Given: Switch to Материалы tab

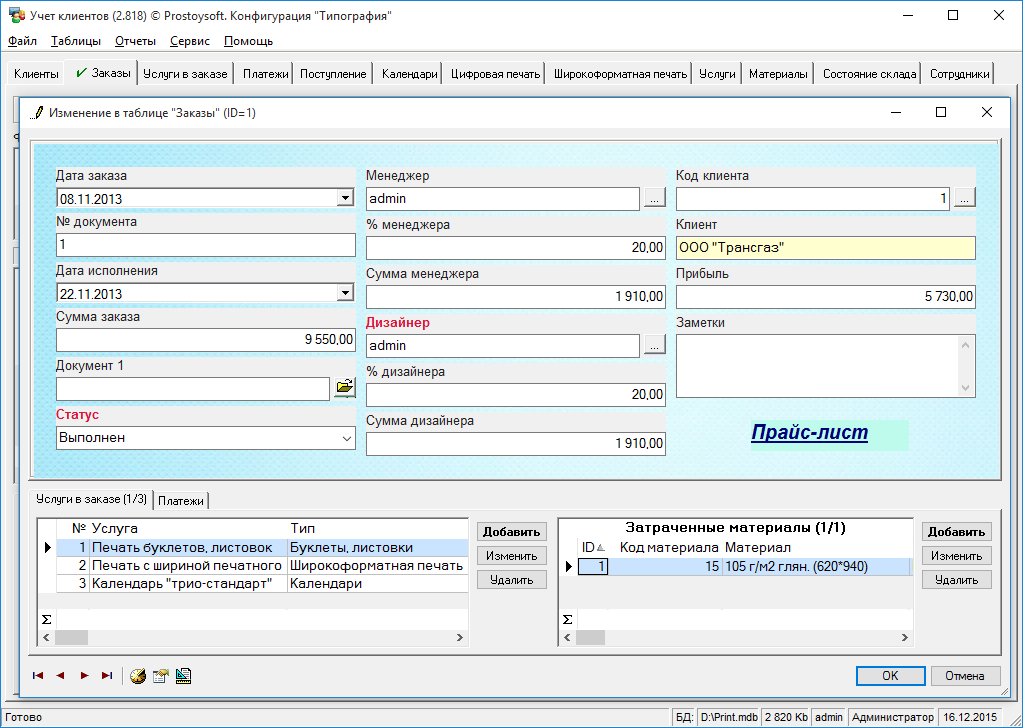Looking at the screenshot, I should 778,74.
